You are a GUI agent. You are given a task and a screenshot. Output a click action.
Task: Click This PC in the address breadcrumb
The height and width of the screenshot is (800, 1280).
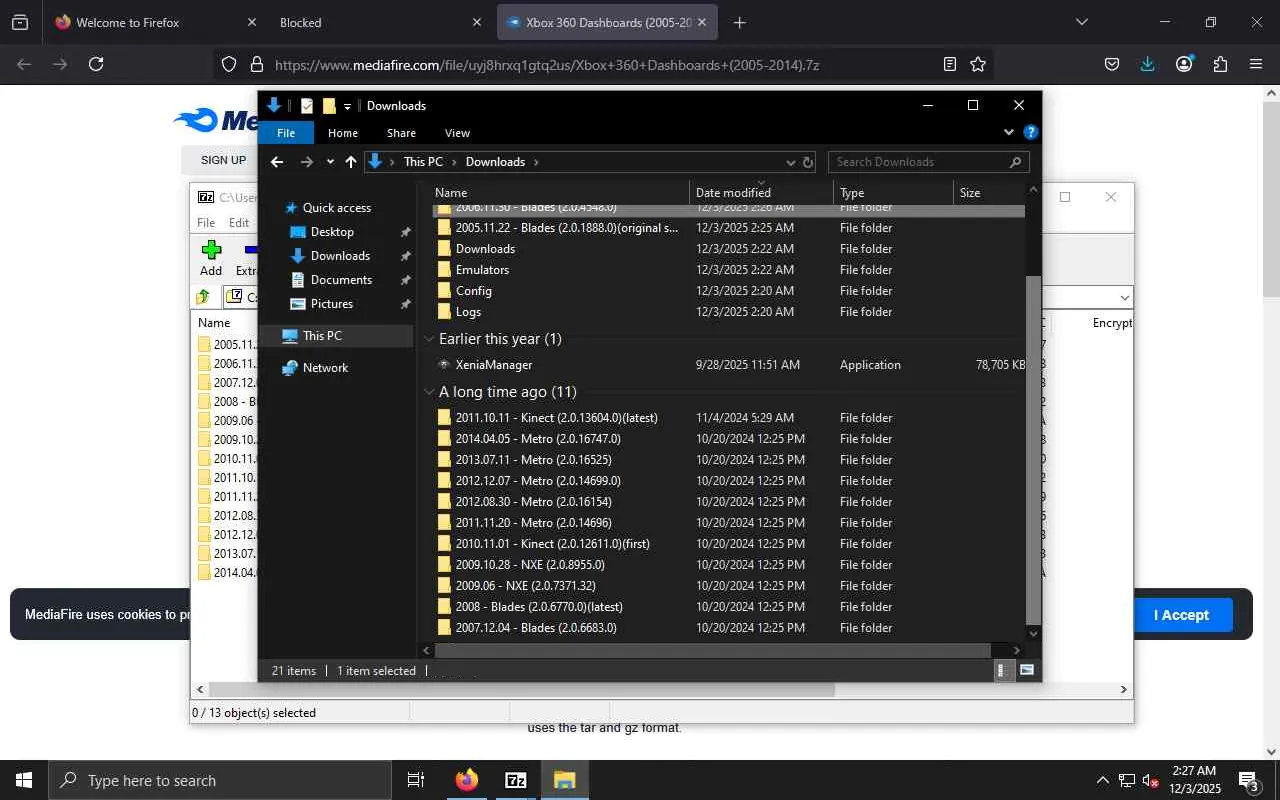(x=423, y=162)
